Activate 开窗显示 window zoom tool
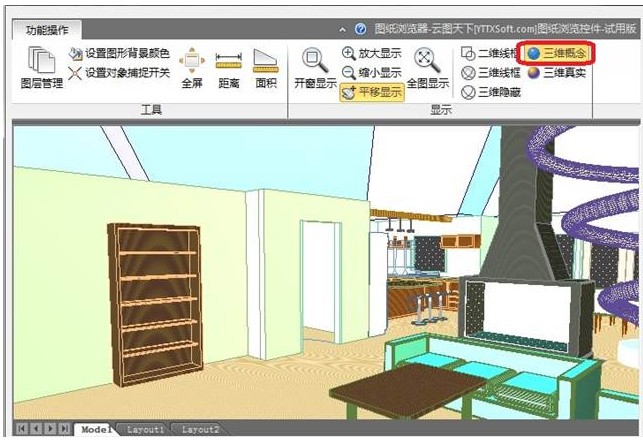 [315, 68]
